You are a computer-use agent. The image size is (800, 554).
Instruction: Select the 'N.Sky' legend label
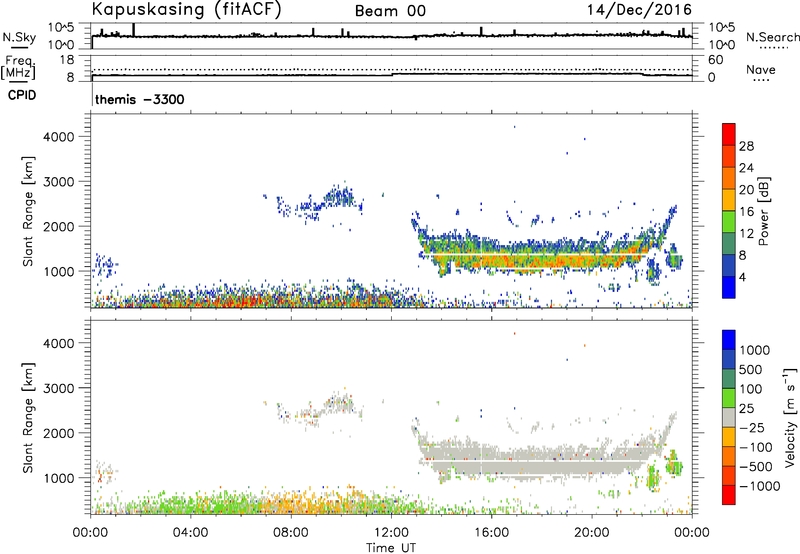19,37
